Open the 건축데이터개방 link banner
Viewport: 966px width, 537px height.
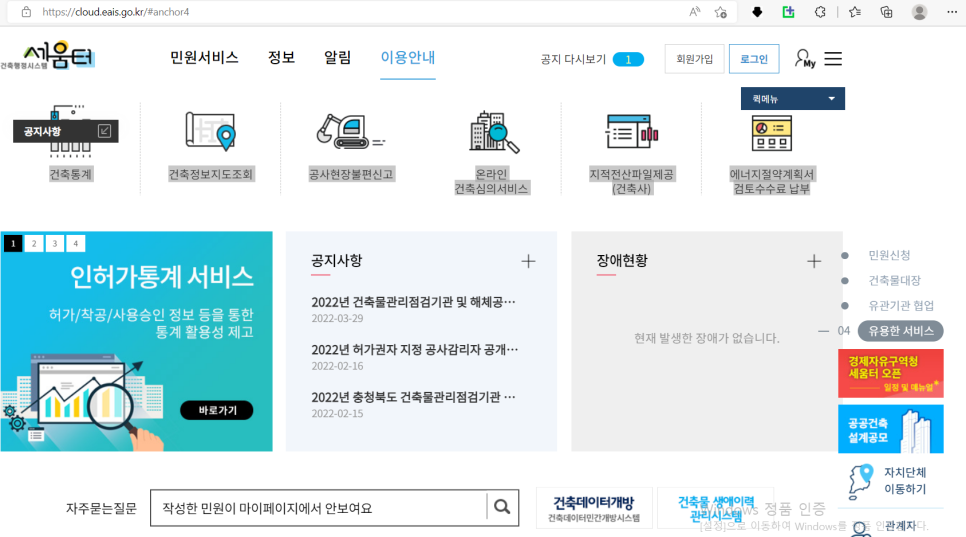coord(594,508)
